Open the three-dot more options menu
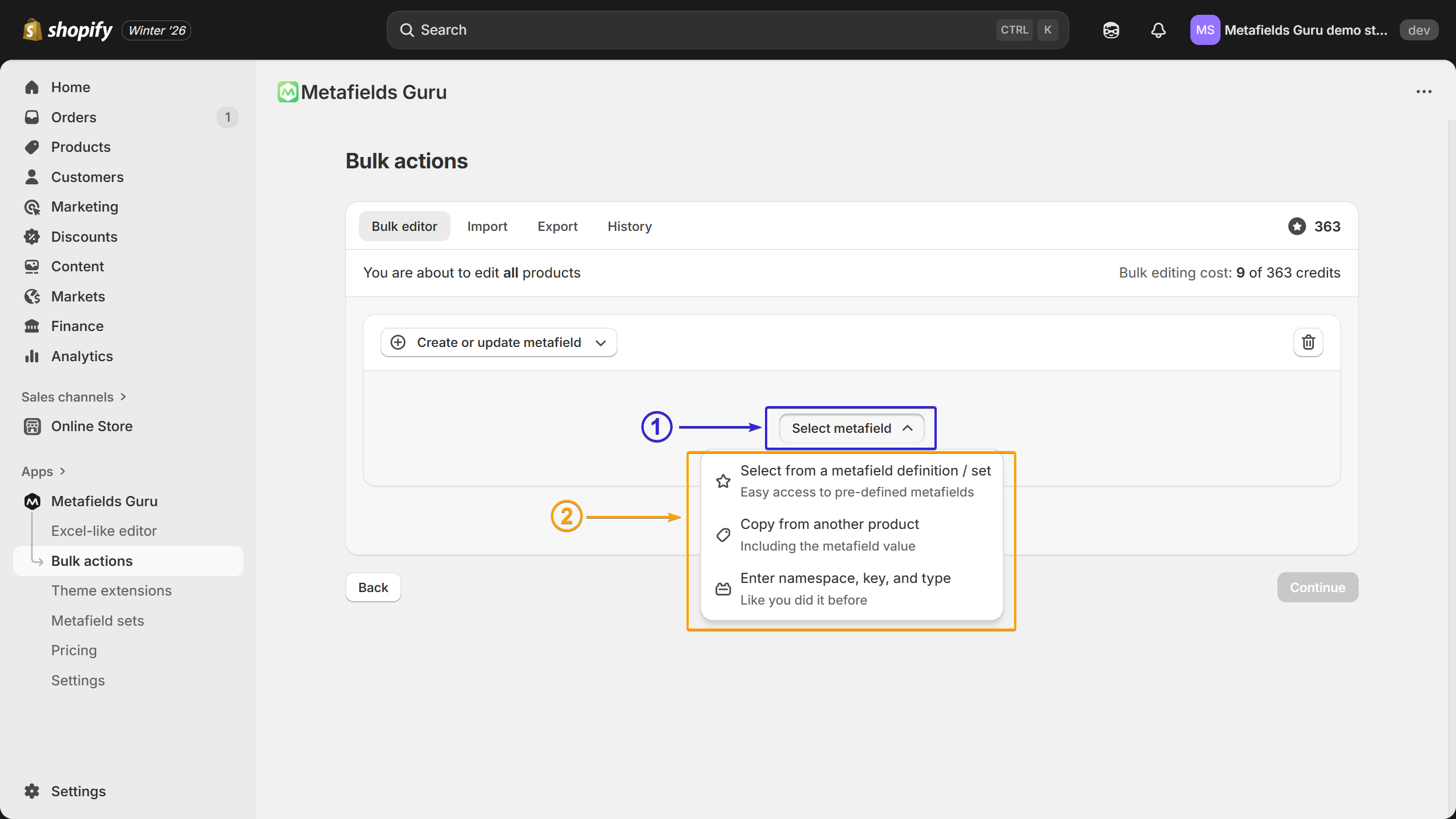Viewport: 1456px width, 819px height. click(1424, 92)
